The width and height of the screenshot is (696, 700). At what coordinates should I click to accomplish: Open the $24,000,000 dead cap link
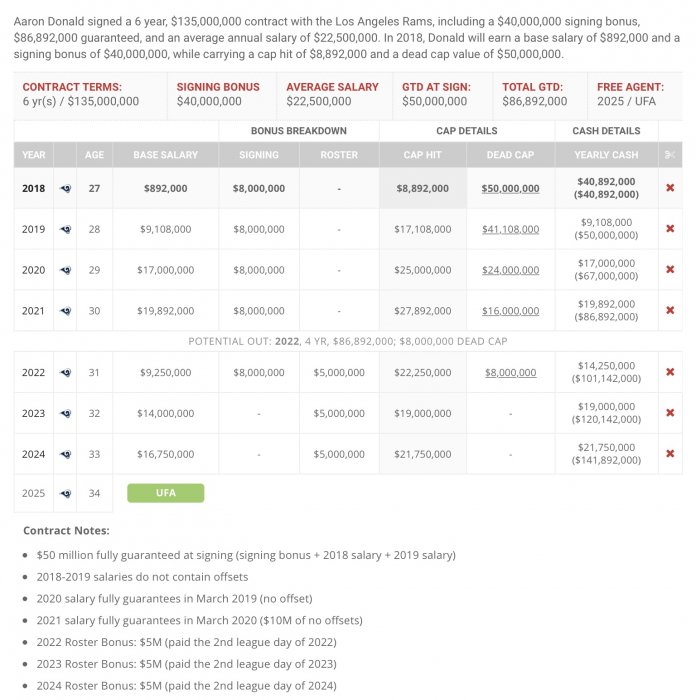510,270
